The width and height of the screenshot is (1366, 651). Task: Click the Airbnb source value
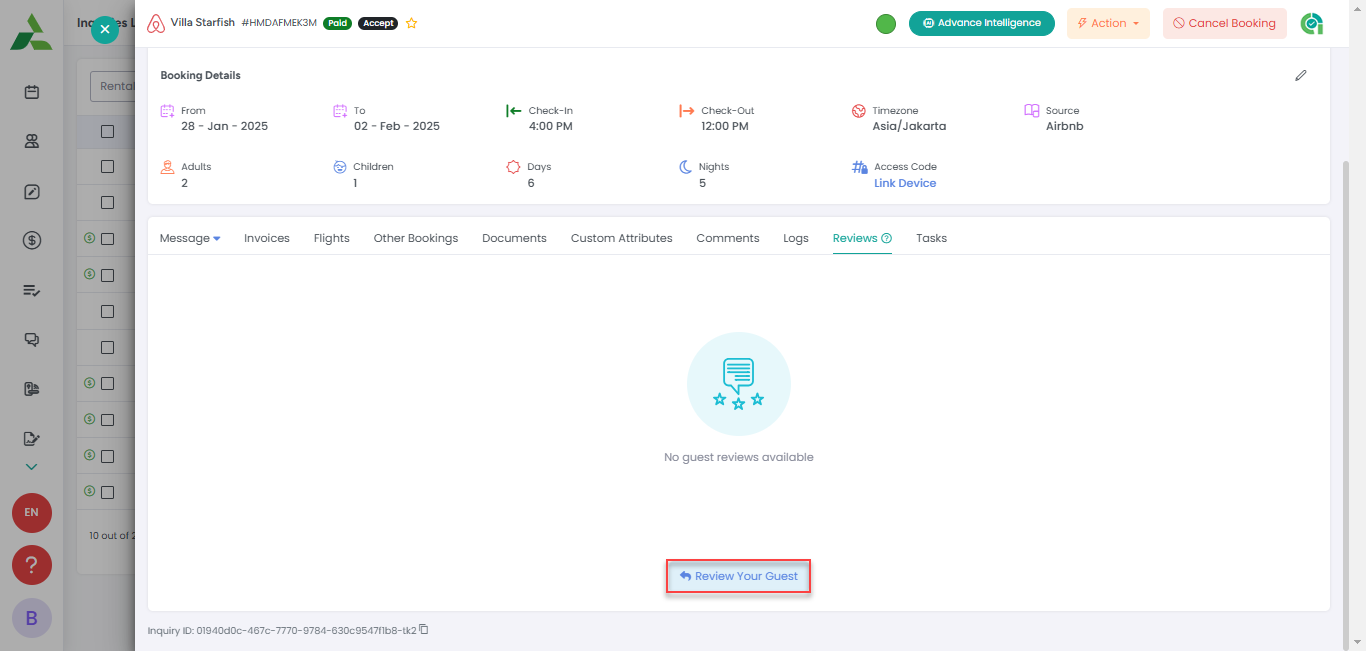[1065, 126]
